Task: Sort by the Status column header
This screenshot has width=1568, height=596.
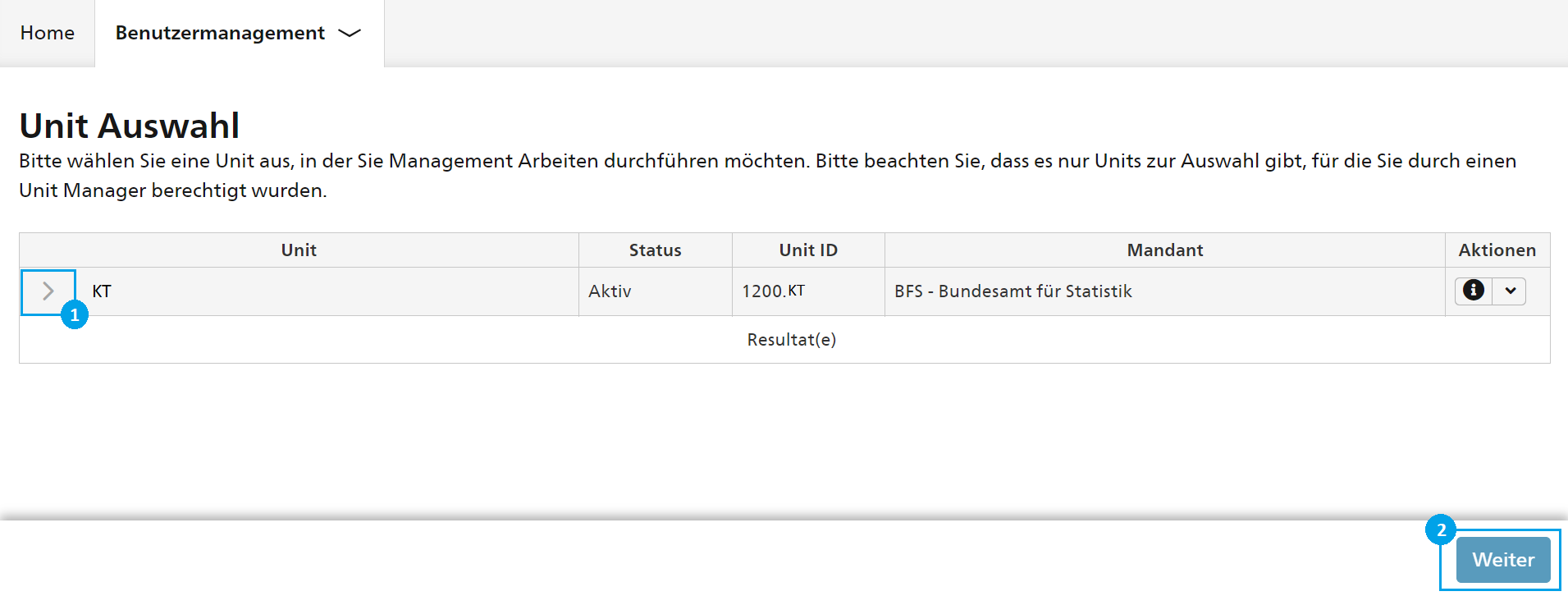Action: click(x=656, y=250)
